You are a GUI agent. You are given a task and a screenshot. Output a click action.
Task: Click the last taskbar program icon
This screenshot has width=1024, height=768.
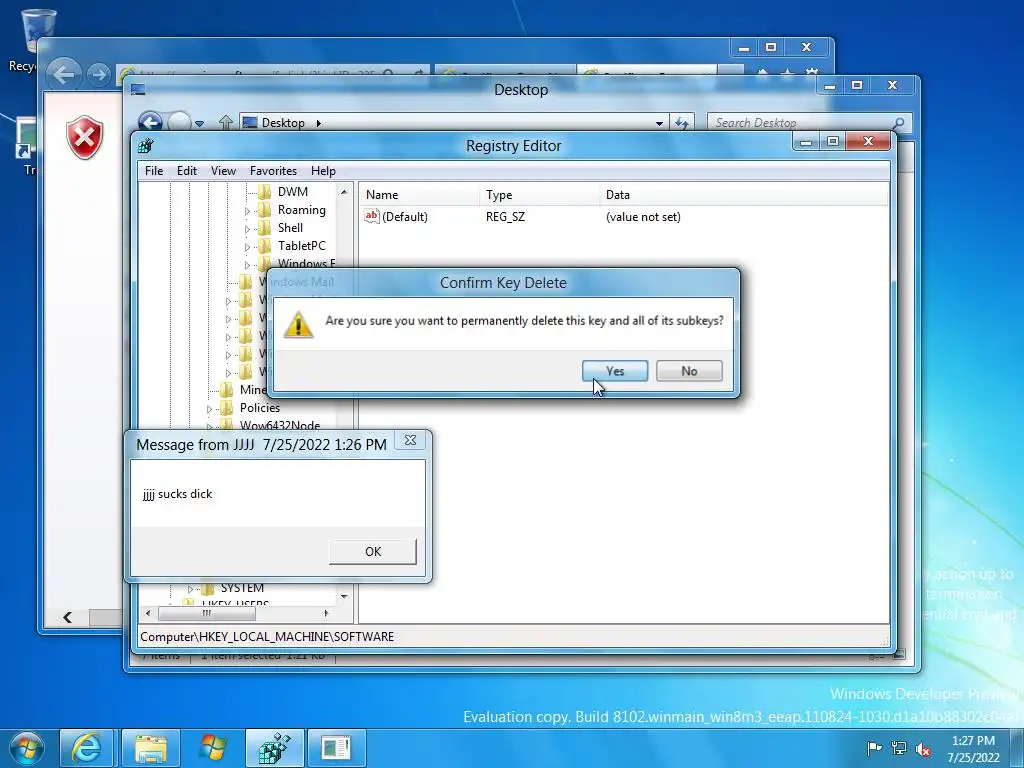[336, 748]
